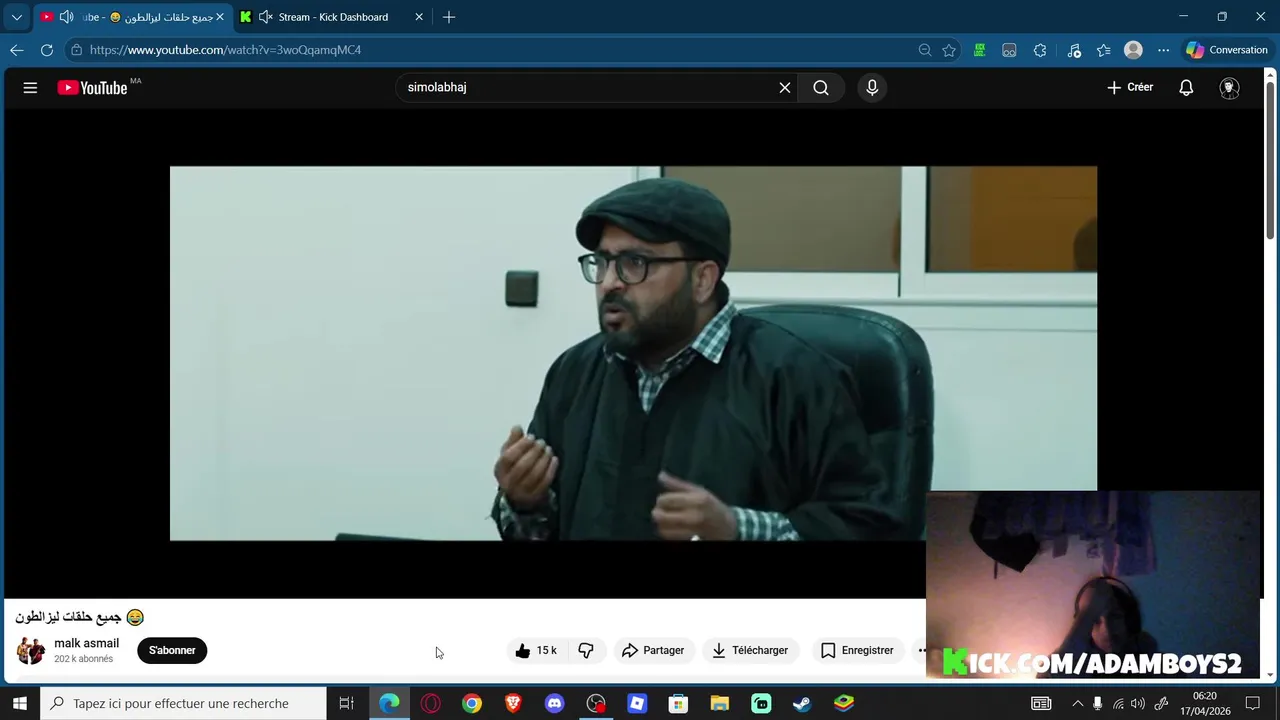Close the YouTube tab
The image size is (1280, 720).
point(220,17)
